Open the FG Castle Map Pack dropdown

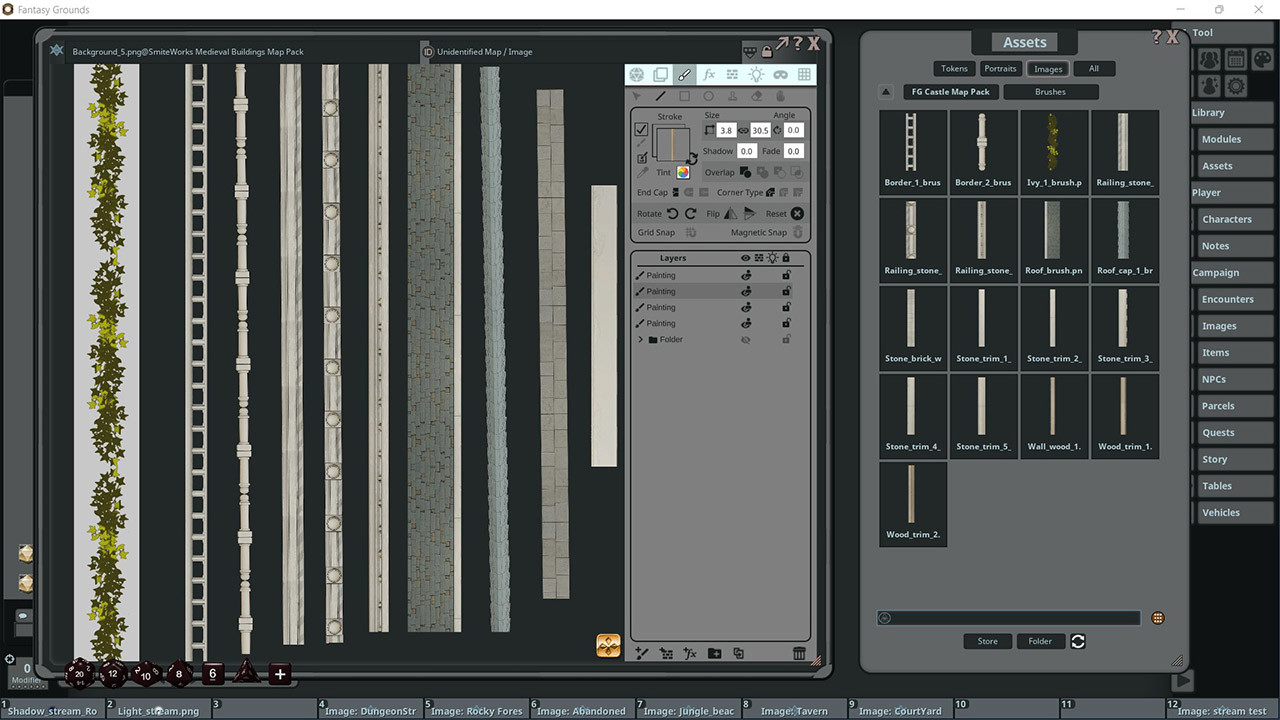tap(950, 91)
